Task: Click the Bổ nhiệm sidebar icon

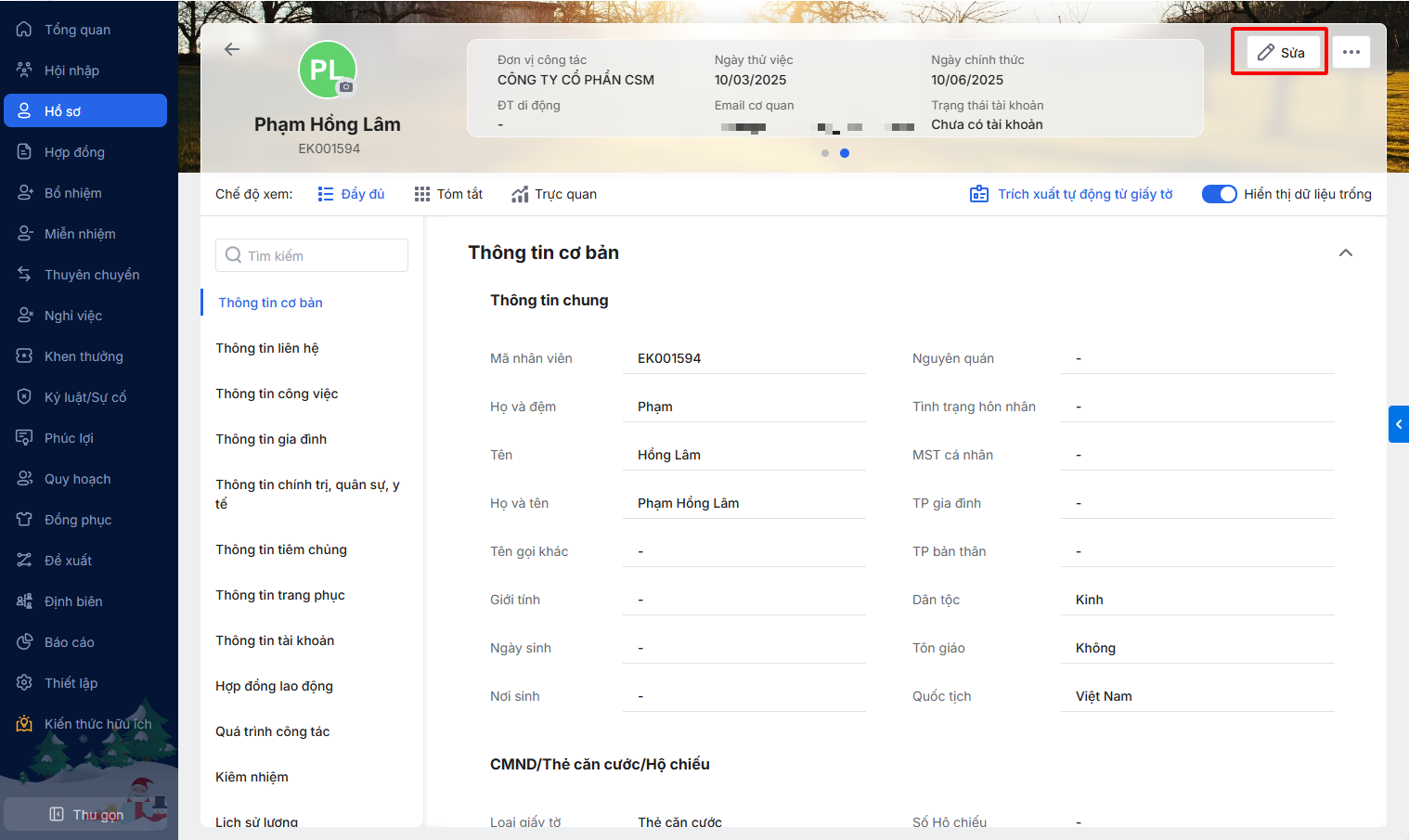Action: pyautogui.click(x=24, y=193)
